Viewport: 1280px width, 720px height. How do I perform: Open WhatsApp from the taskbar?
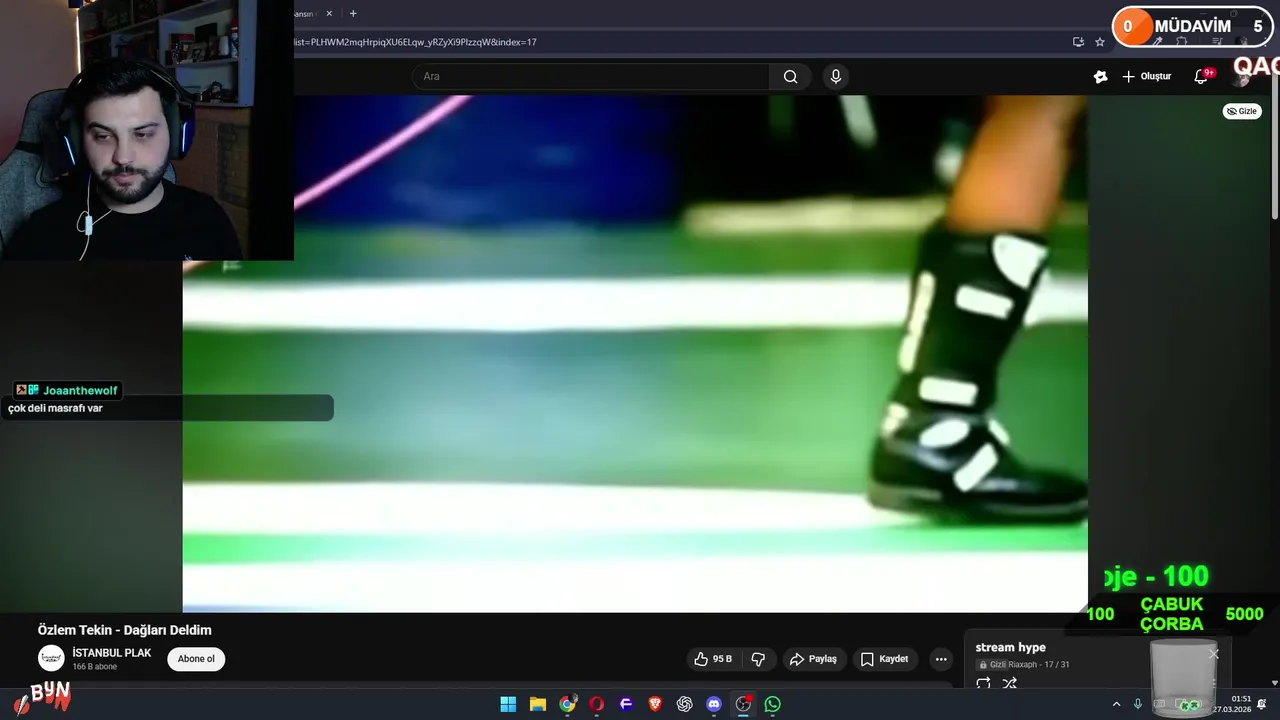pos(773,704)
